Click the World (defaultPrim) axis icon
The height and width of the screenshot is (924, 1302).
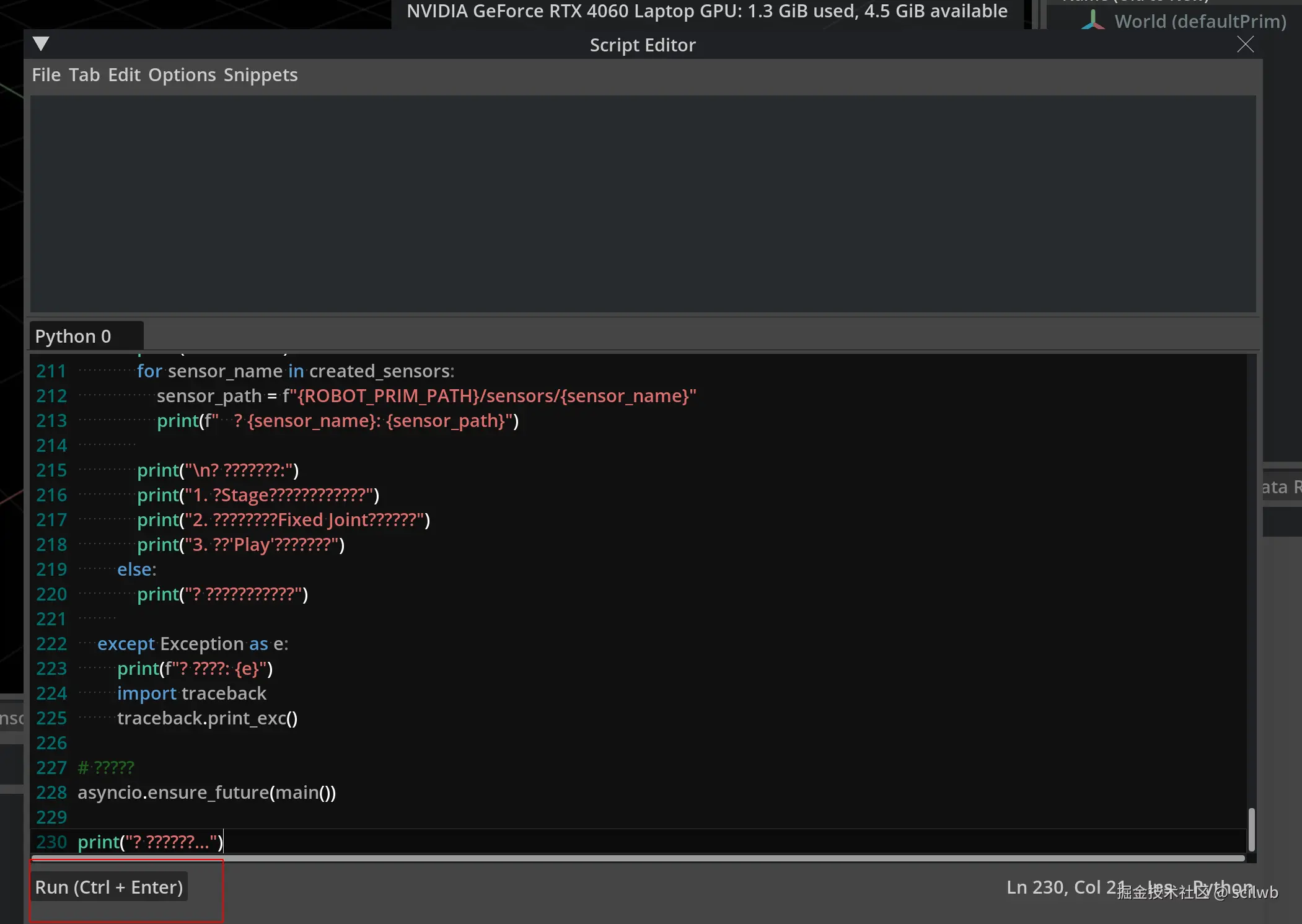1093,21
